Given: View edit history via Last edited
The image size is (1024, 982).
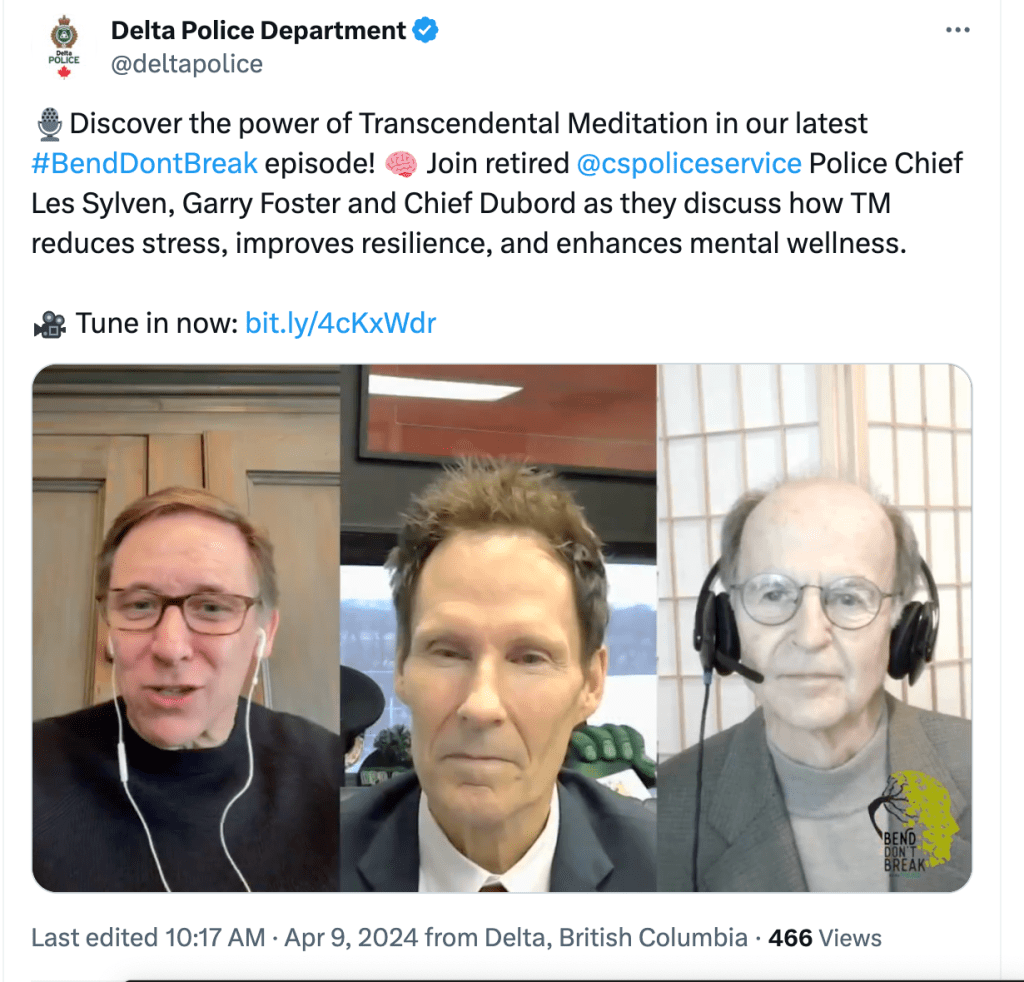Looking at the screenshot, I should click(x=95, y=938).
